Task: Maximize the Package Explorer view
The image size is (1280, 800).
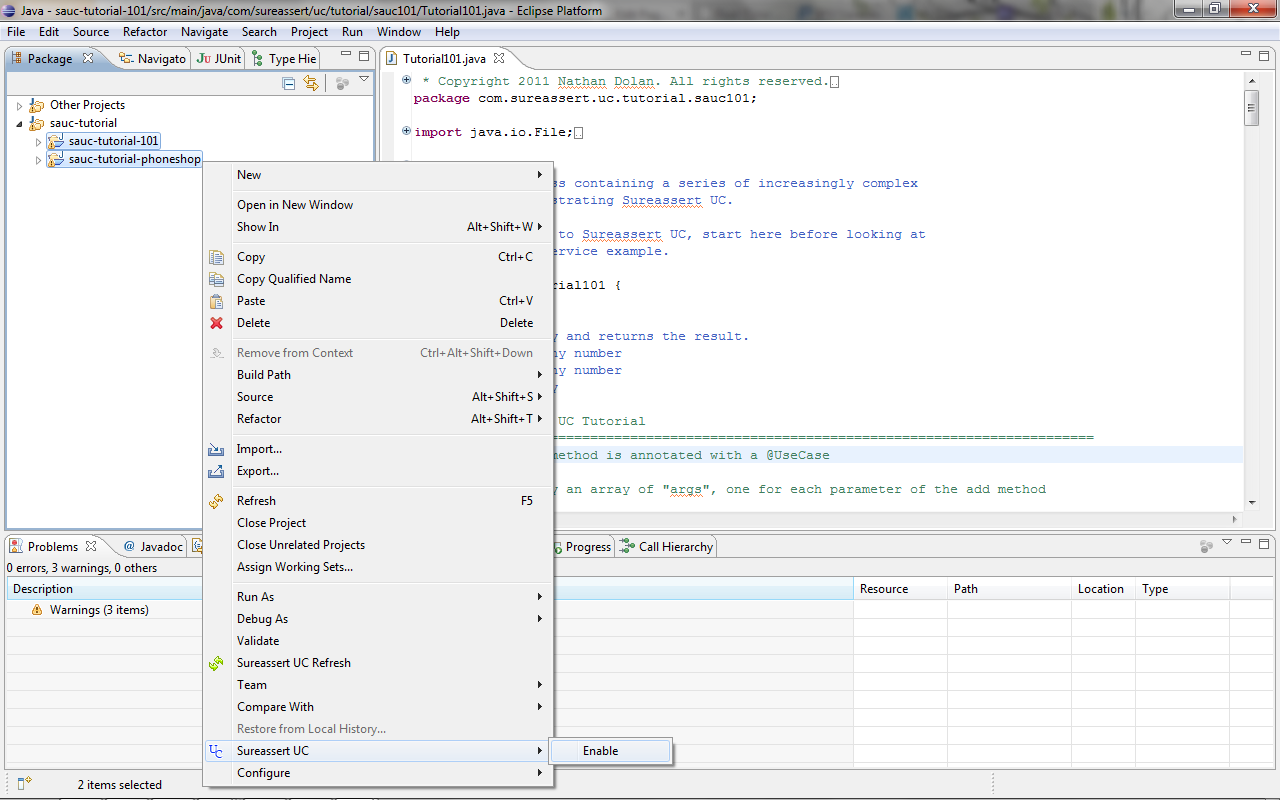Action: (364, 56)
